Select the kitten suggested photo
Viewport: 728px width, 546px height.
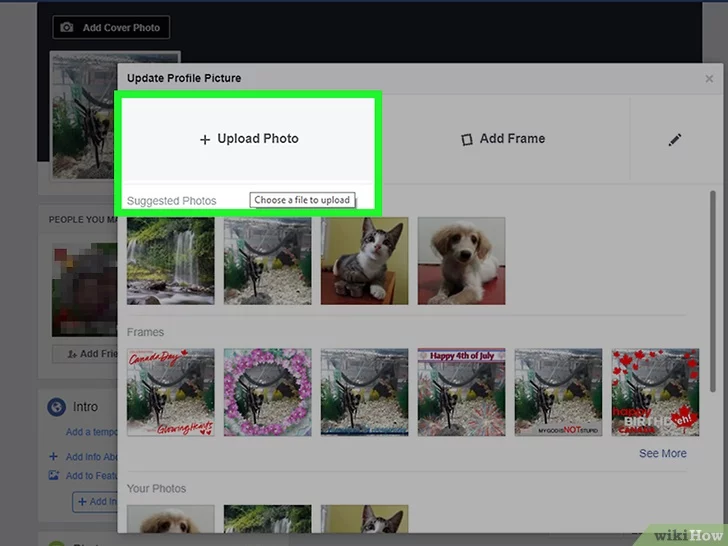pyautogui.click(x=364, y=261)
